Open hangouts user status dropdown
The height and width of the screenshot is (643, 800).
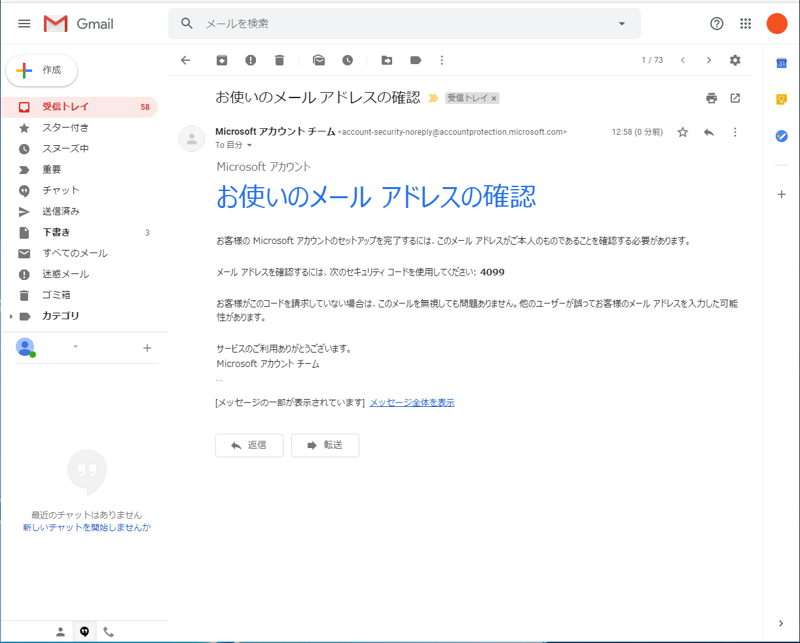coord(76,347)
